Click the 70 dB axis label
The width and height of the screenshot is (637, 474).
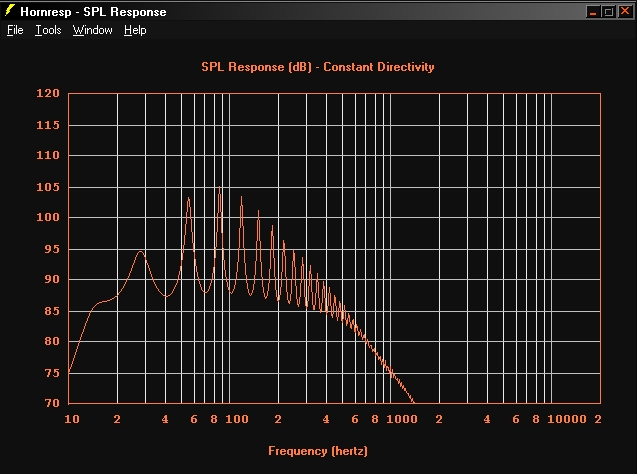tap(52, 403)
